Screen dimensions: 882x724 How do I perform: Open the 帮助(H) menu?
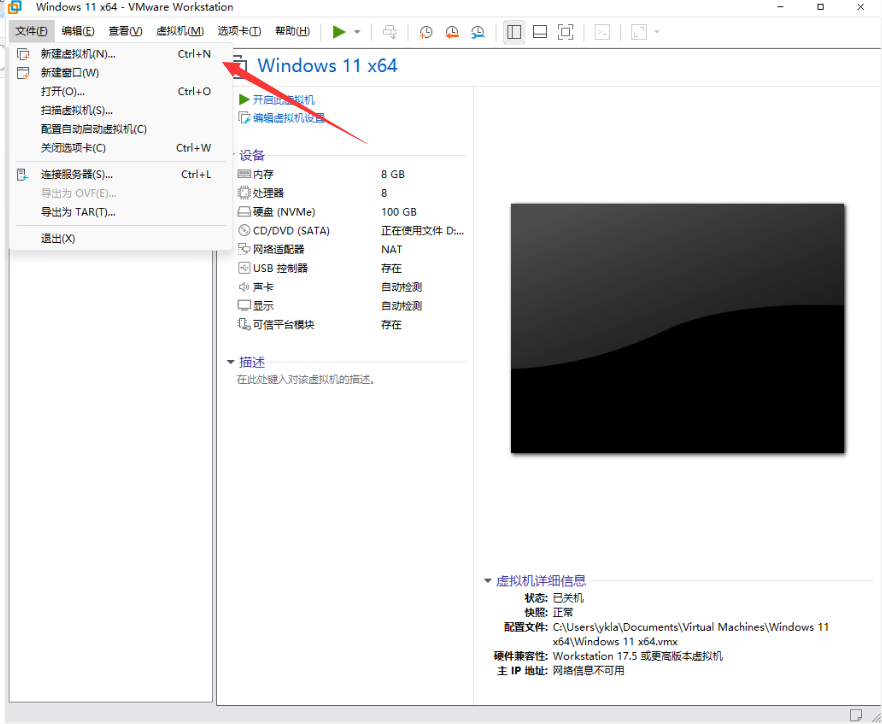[x=292, y=31]
